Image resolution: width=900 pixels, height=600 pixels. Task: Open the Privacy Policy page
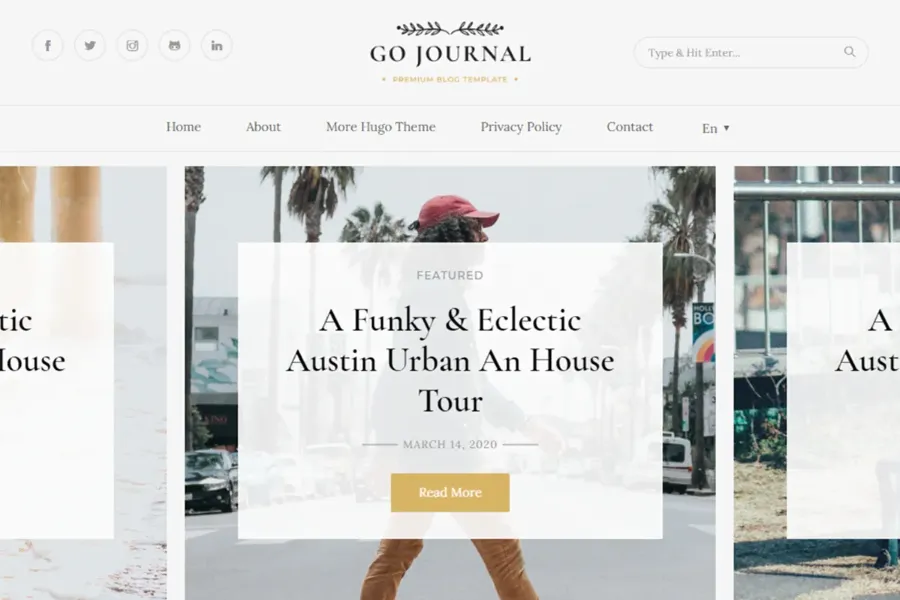521,127
